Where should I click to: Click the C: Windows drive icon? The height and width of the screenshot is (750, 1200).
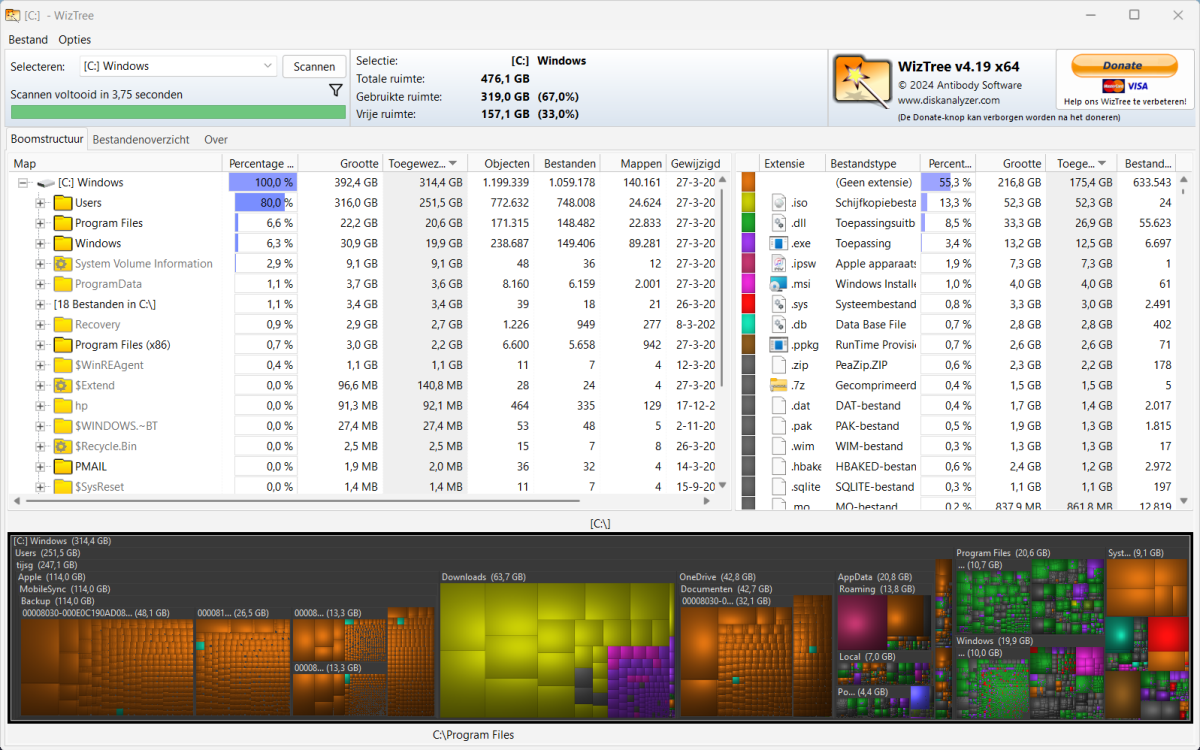point(46,183)
